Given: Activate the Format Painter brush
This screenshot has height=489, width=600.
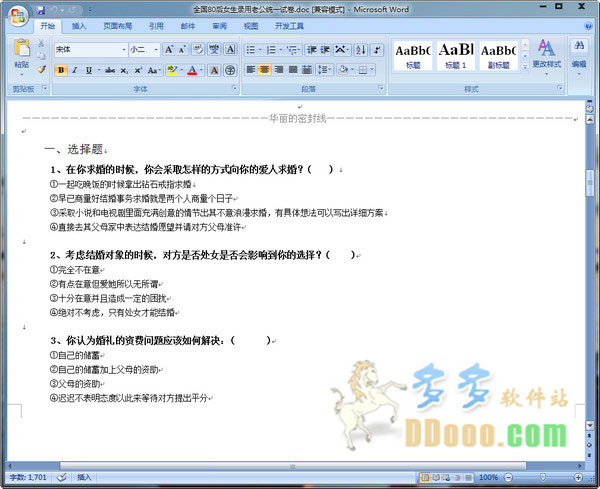Looking at the screenshot, I should (41, 69).
